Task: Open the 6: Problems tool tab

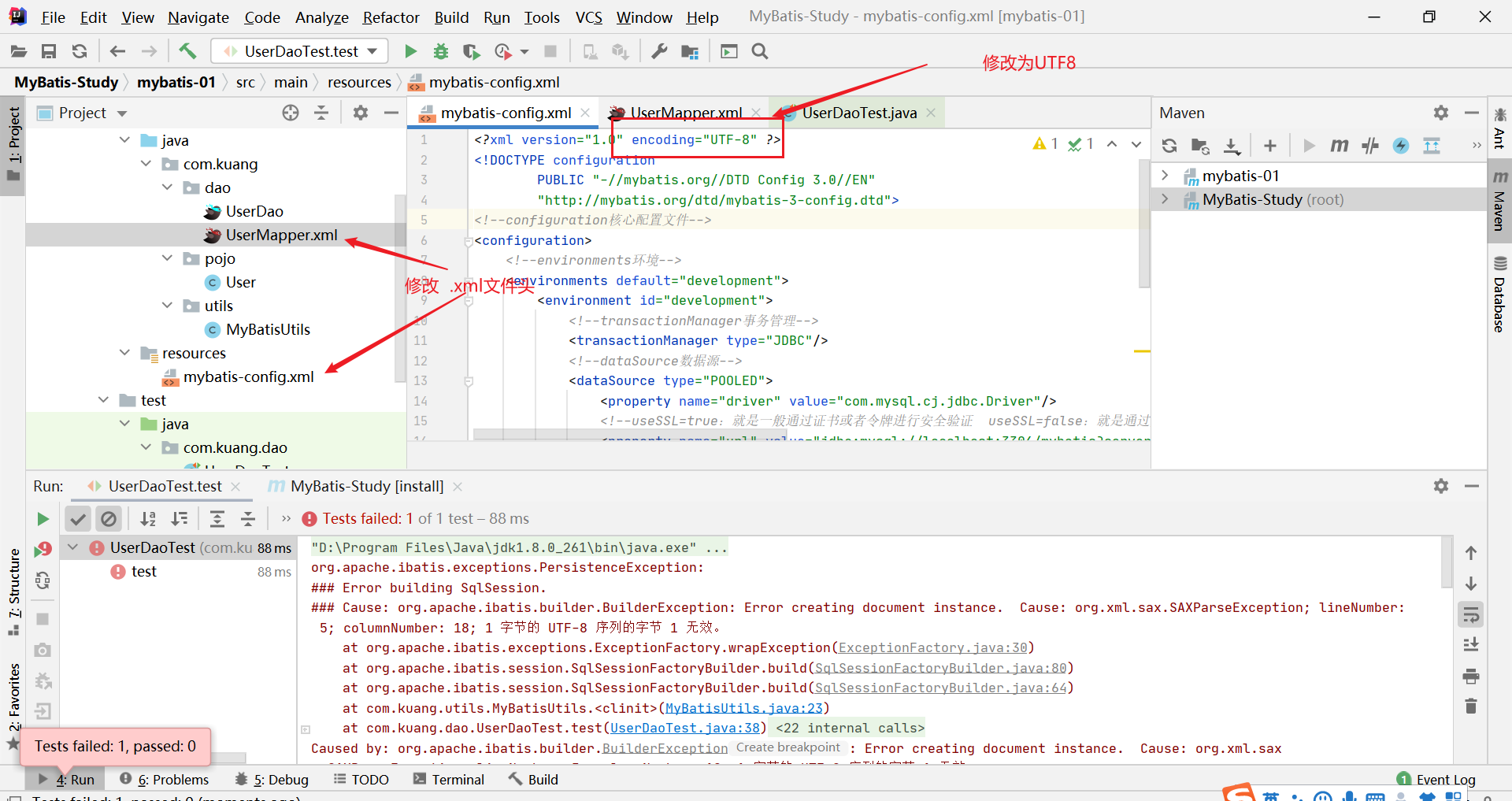Action: pos(164,780)
